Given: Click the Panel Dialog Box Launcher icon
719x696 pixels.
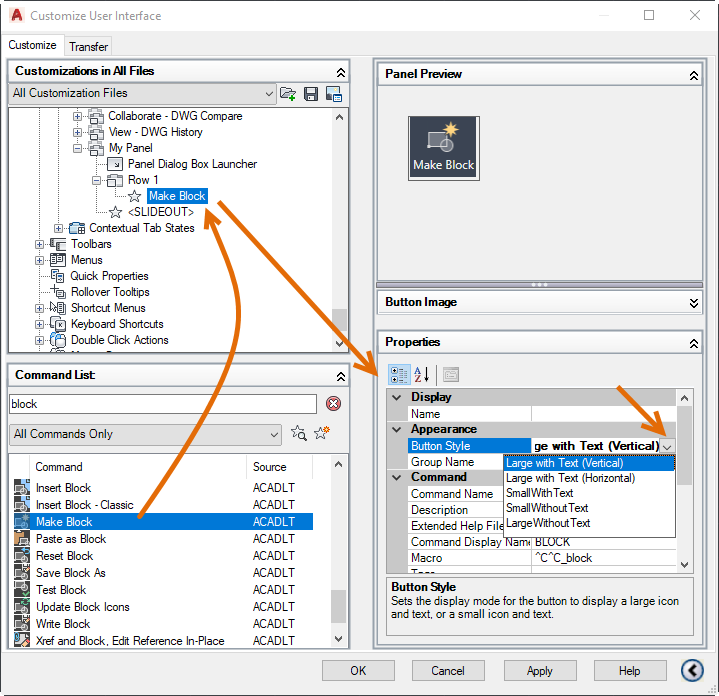Looking at the screenshot, I should click(x=115, y=164).
